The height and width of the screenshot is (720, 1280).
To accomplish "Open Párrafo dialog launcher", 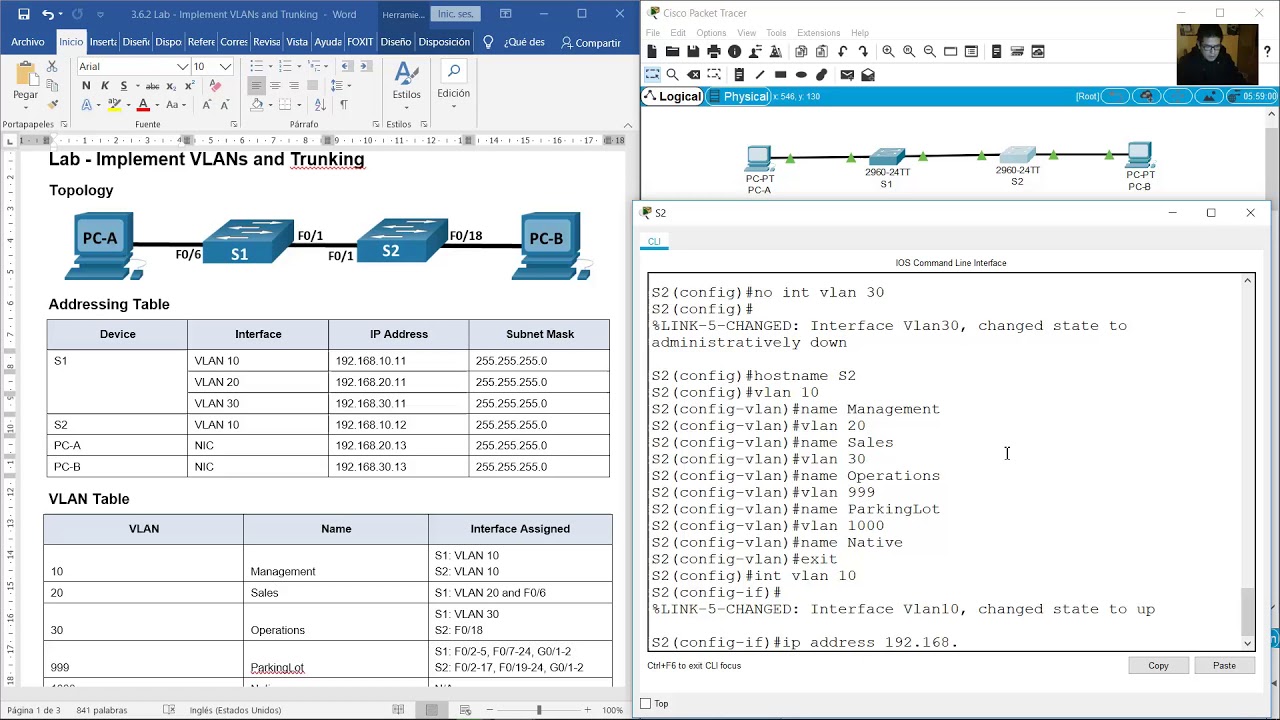I will (x=374, y=125).
